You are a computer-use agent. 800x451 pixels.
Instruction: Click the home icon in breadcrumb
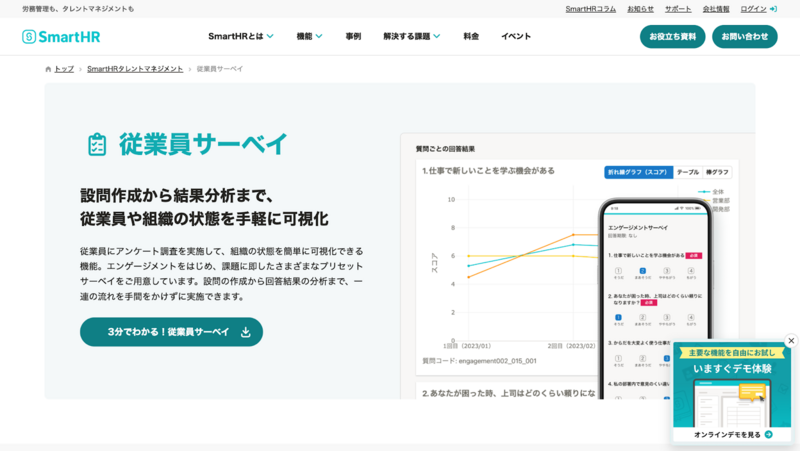pyautogui.click(x=48, y=69)
